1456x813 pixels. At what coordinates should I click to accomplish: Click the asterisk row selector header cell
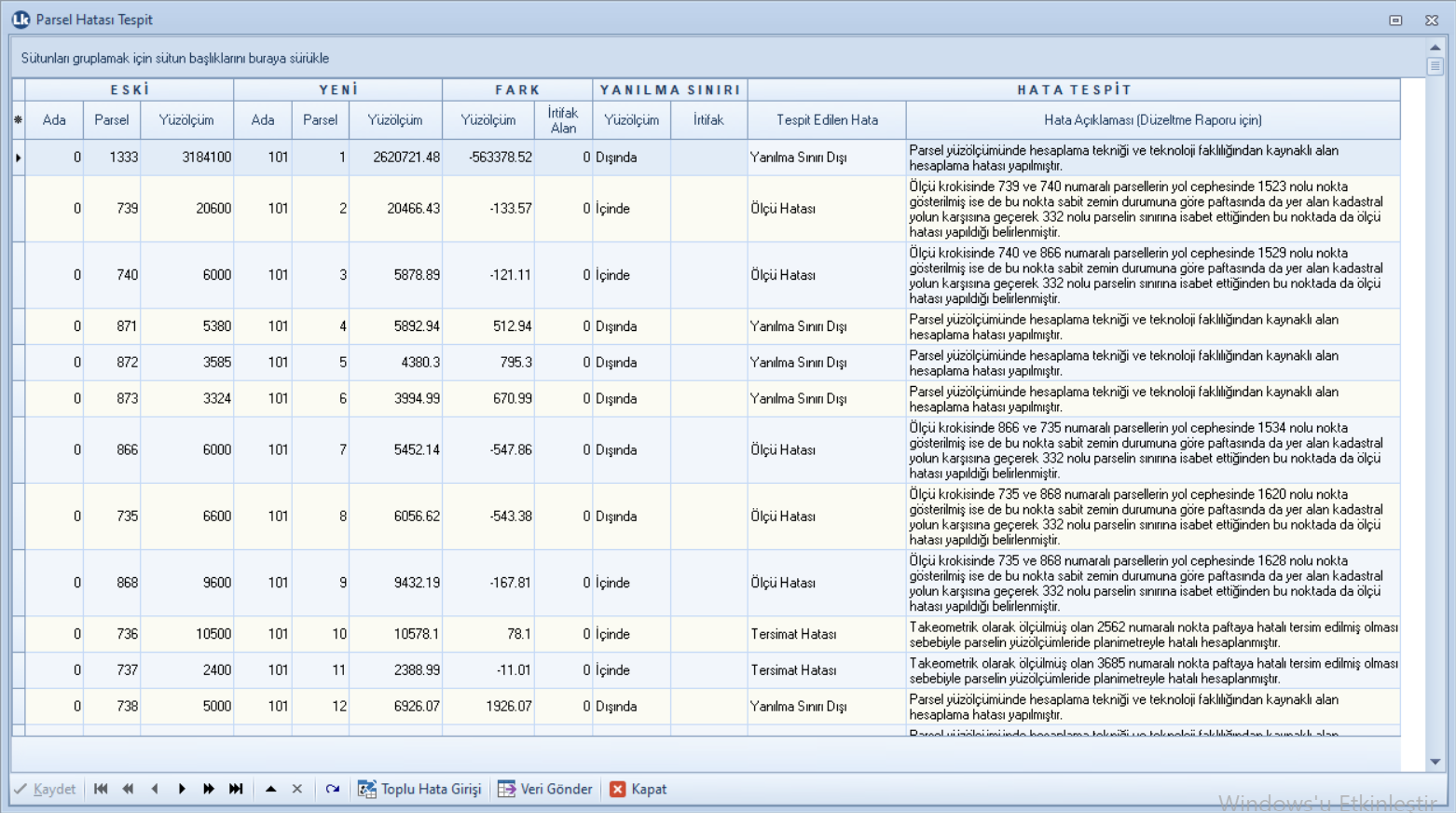[18, 120]
